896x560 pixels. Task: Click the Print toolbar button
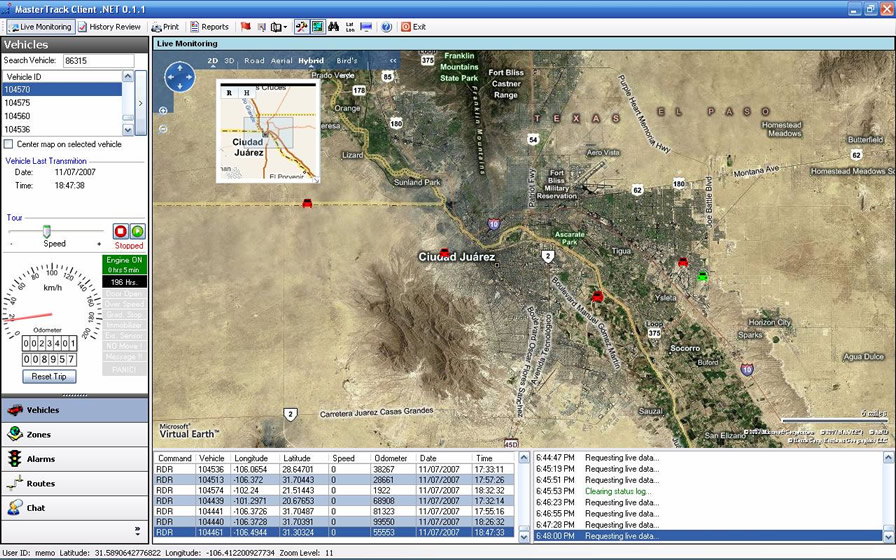(165, 27)
